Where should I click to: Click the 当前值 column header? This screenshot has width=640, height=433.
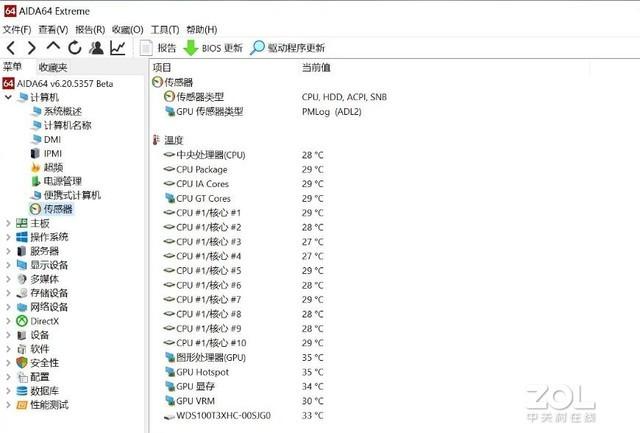coord(316,68)
